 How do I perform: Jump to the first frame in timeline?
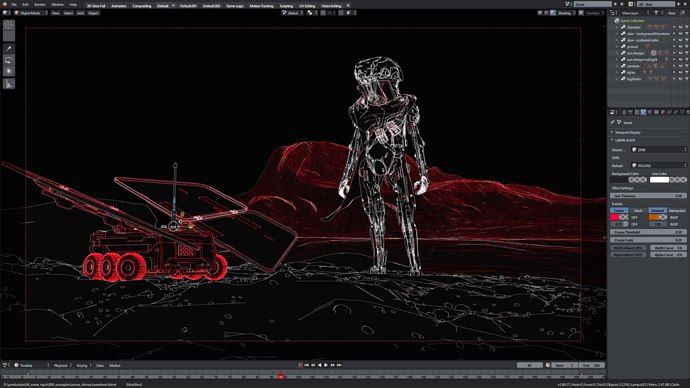coord(307,365)
